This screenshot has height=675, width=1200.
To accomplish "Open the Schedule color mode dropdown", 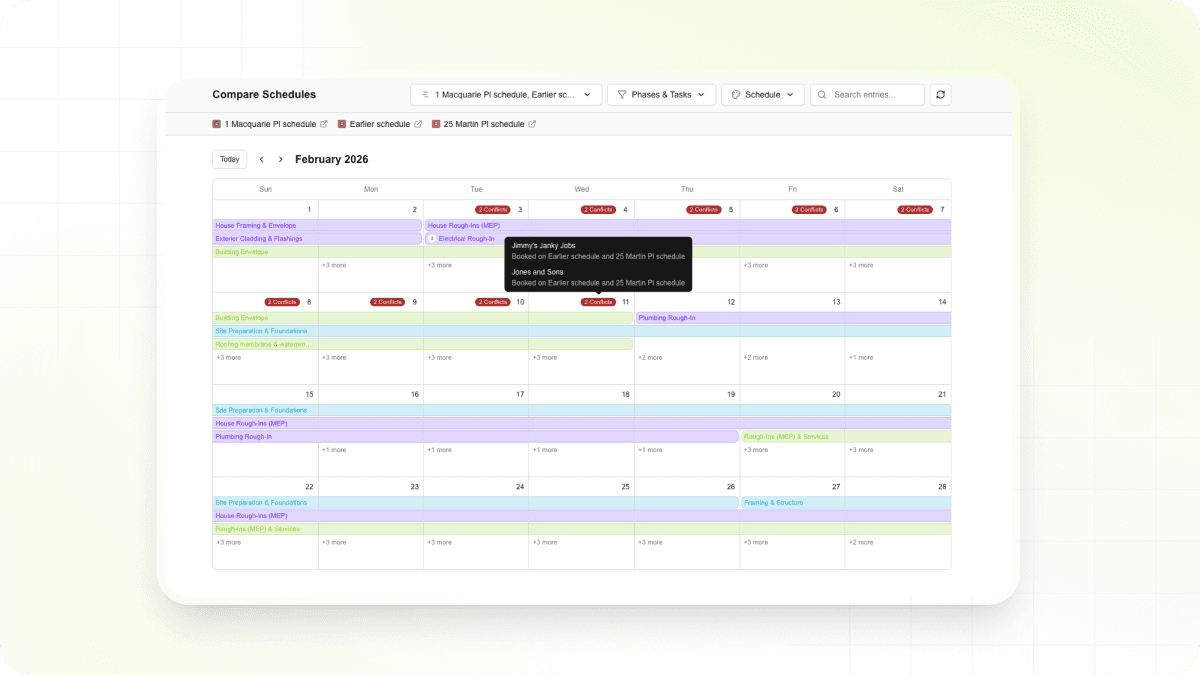I will tap(763, 95).
